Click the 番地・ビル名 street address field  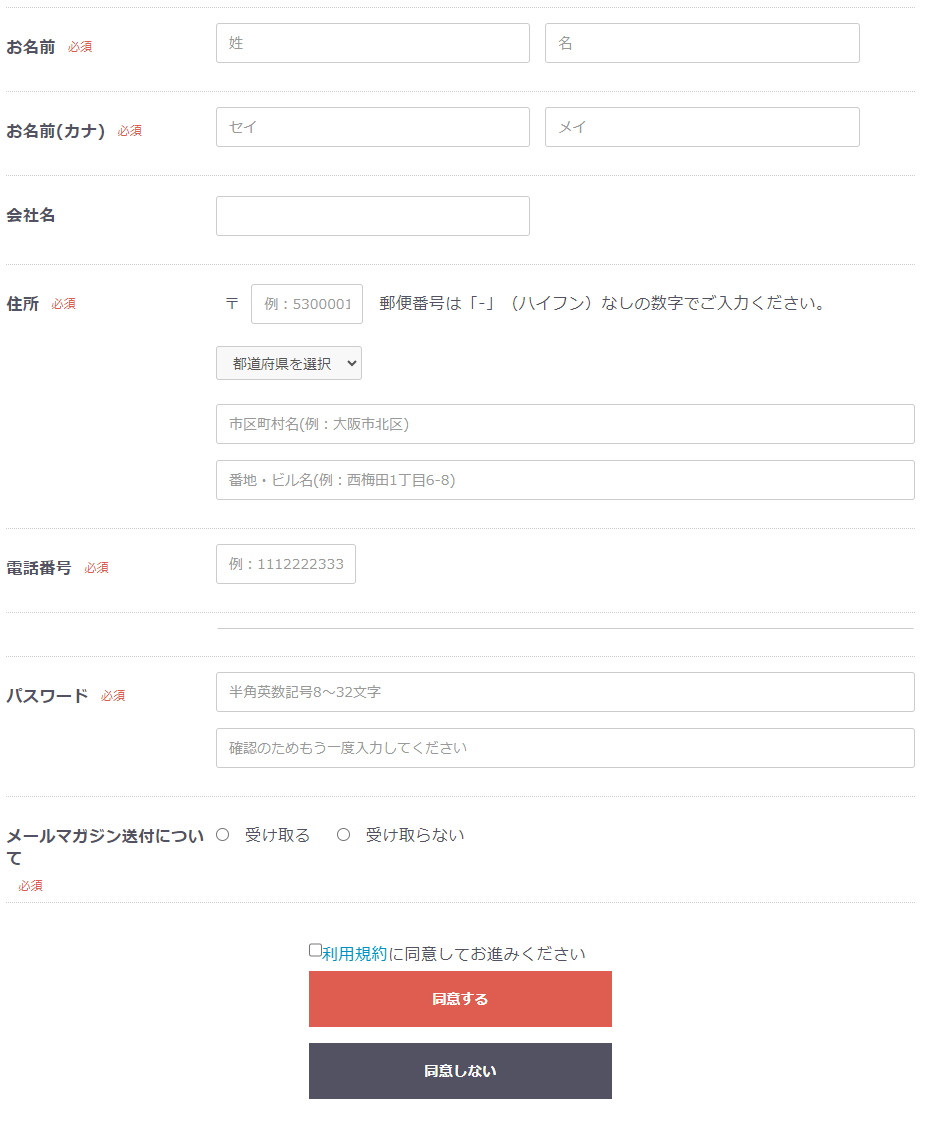click(x=565, y=480)
